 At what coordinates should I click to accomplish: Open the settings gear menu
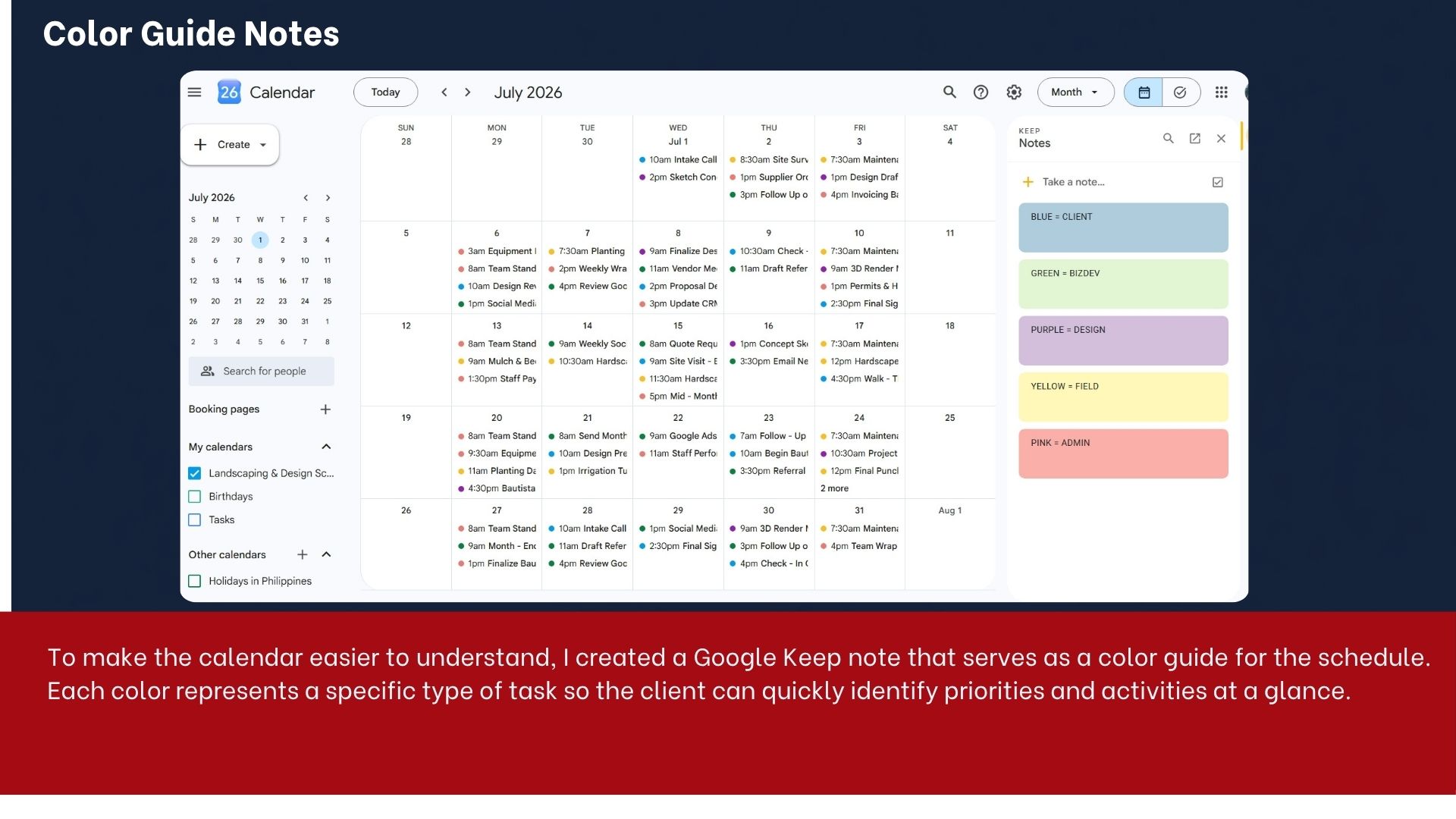[1014, 92]
